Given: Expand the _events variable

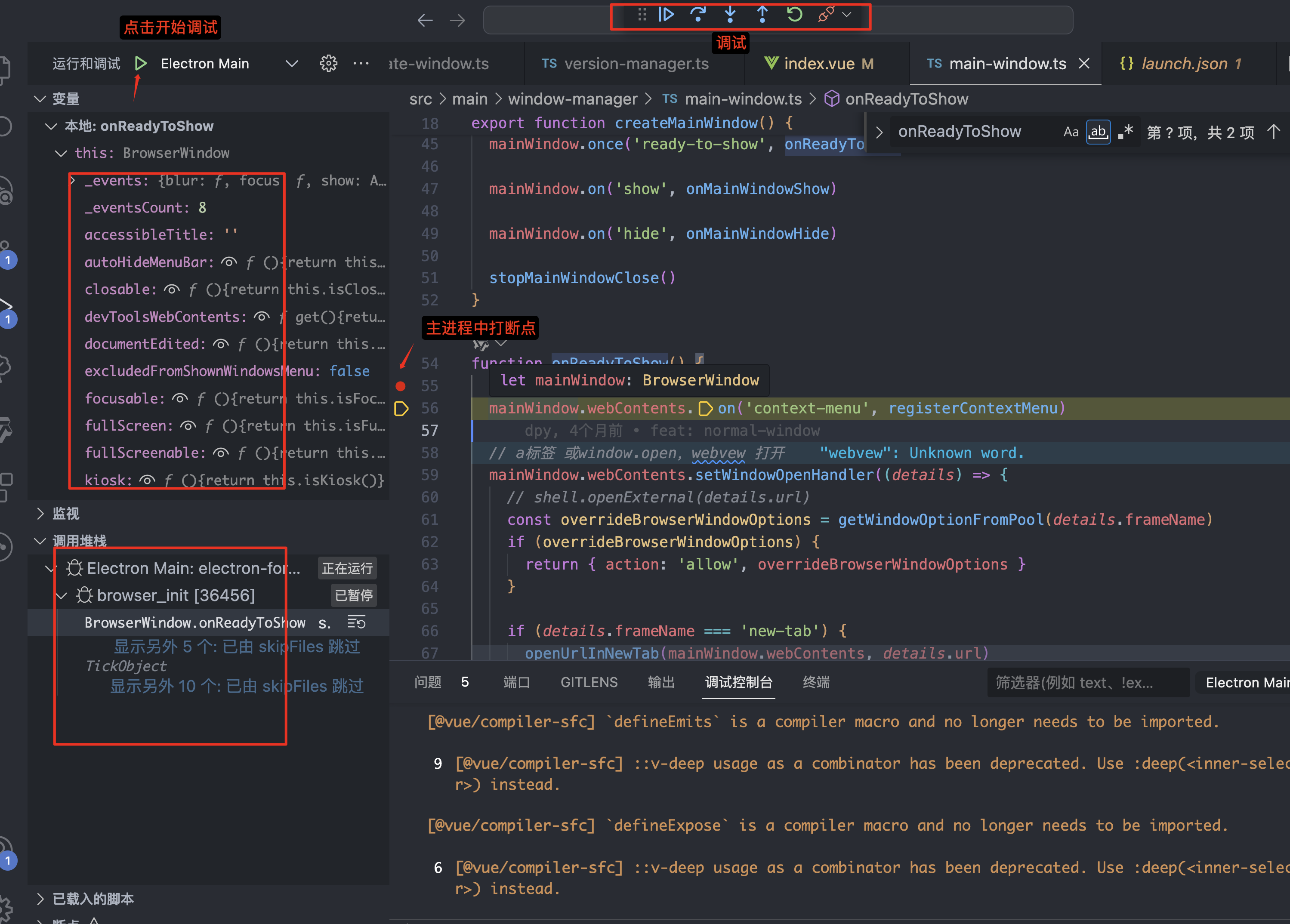Looking at the screenshot, I should point(73,181).
